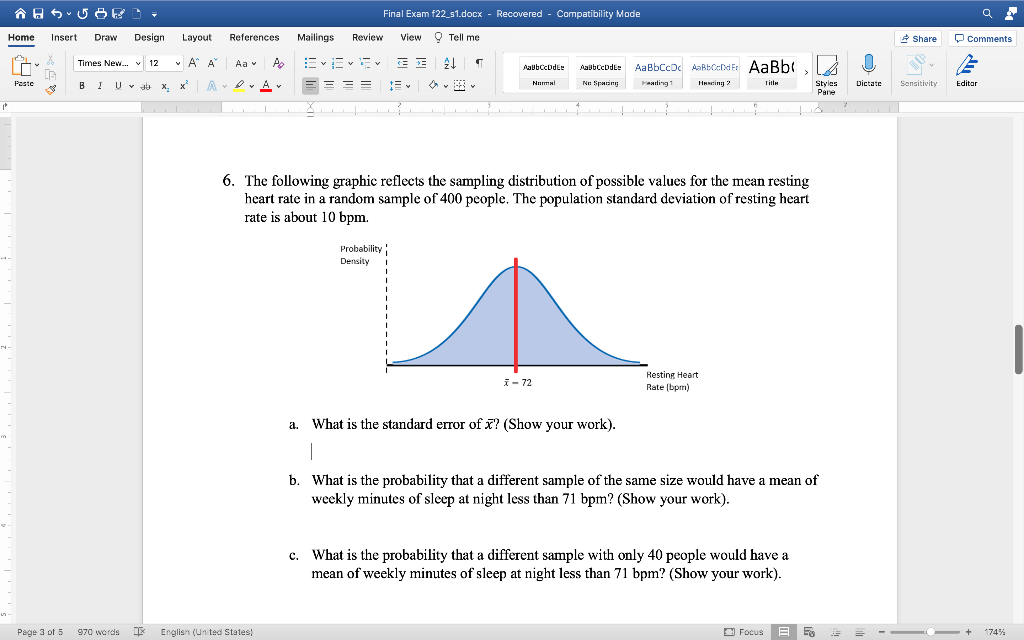
Task: Toggle bold formatting
Action: (x=82, y=86)
